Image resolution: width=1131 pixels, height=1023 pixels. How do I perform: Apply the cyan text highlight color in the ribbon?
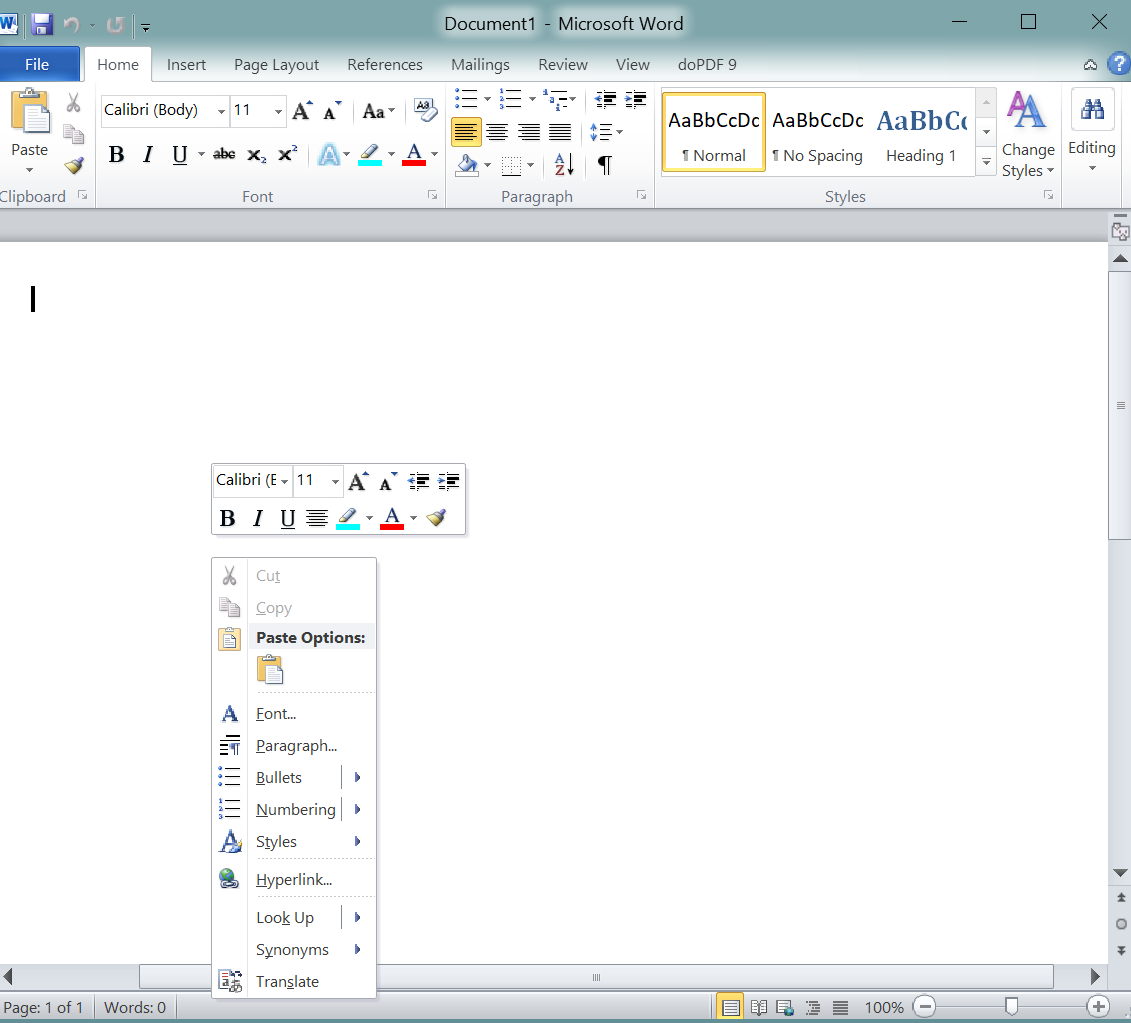tap(369, 154)
